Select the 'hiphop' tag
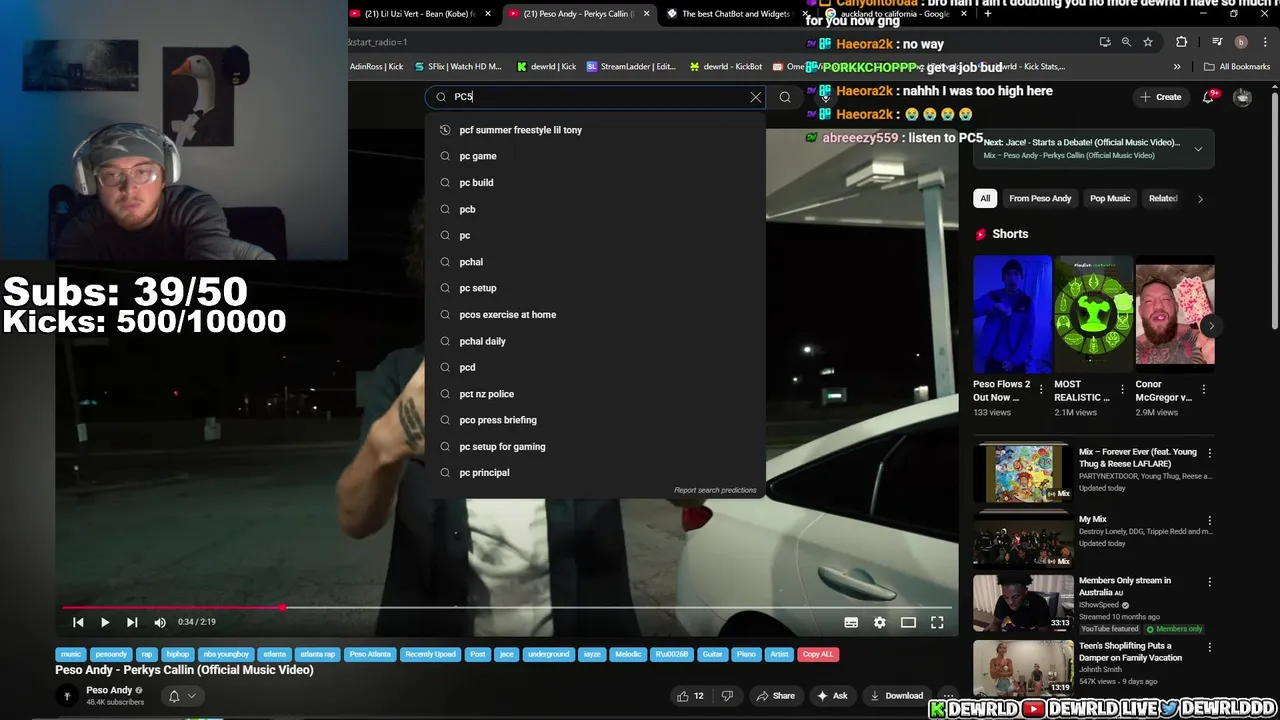1280x720 pixels. (x=177, y=654)
